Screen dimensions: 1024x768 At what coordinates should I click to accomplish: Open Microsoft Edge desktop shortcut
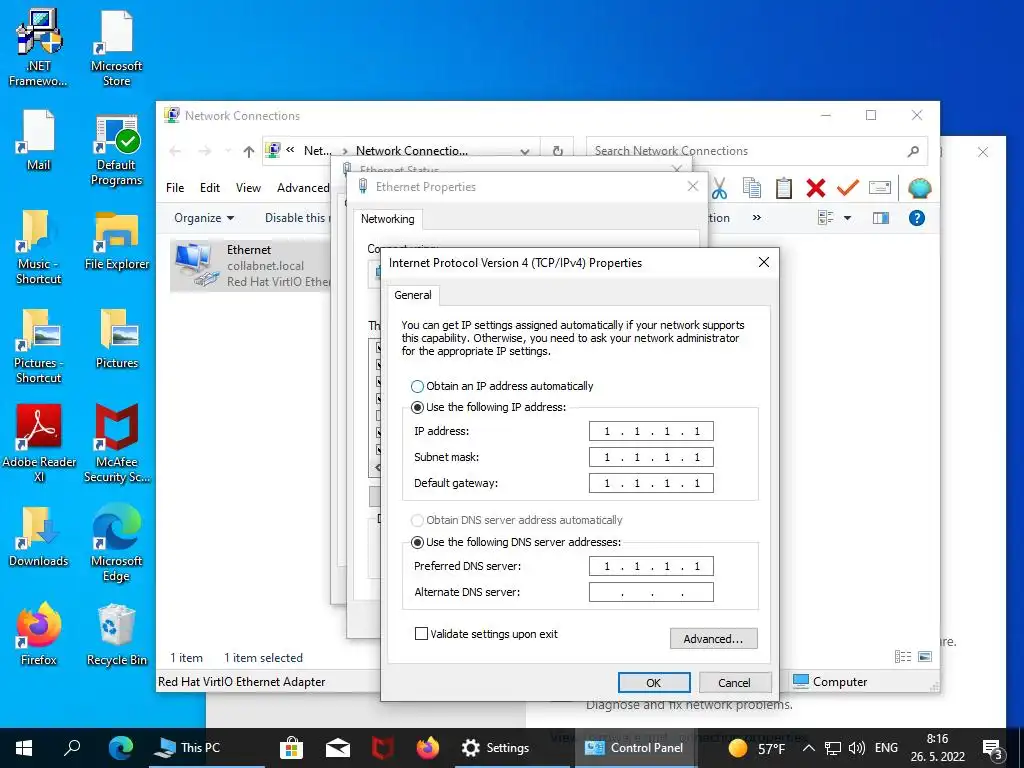tap(117, 541)
